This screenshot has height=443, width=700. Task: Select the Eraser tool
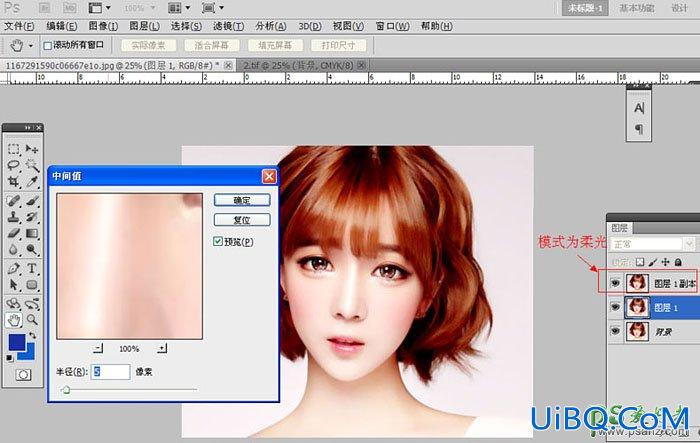click(13, 233)
